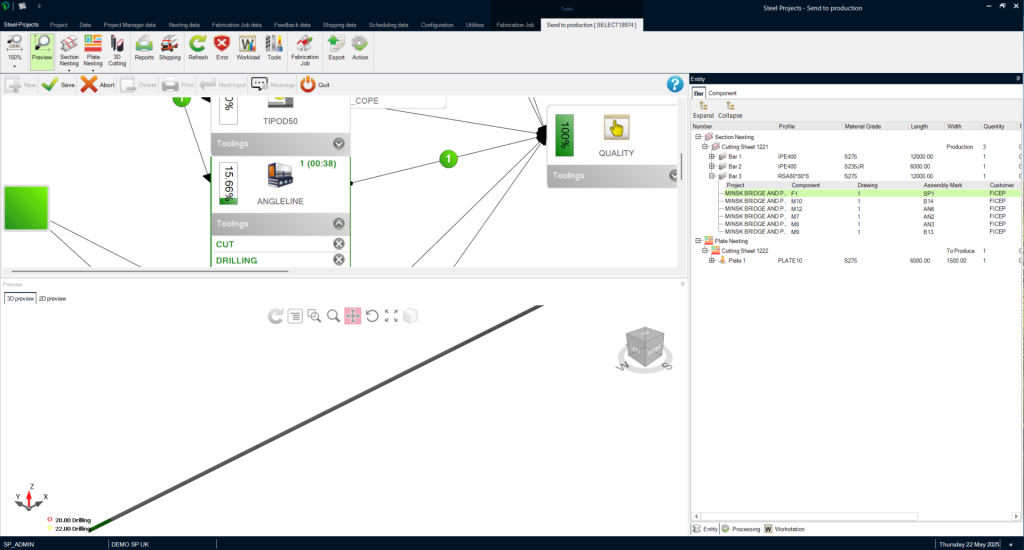Screen dimensions: 1024x550
Task: Expand the Bar 1 tree node
Action: [x=711, y=157]
